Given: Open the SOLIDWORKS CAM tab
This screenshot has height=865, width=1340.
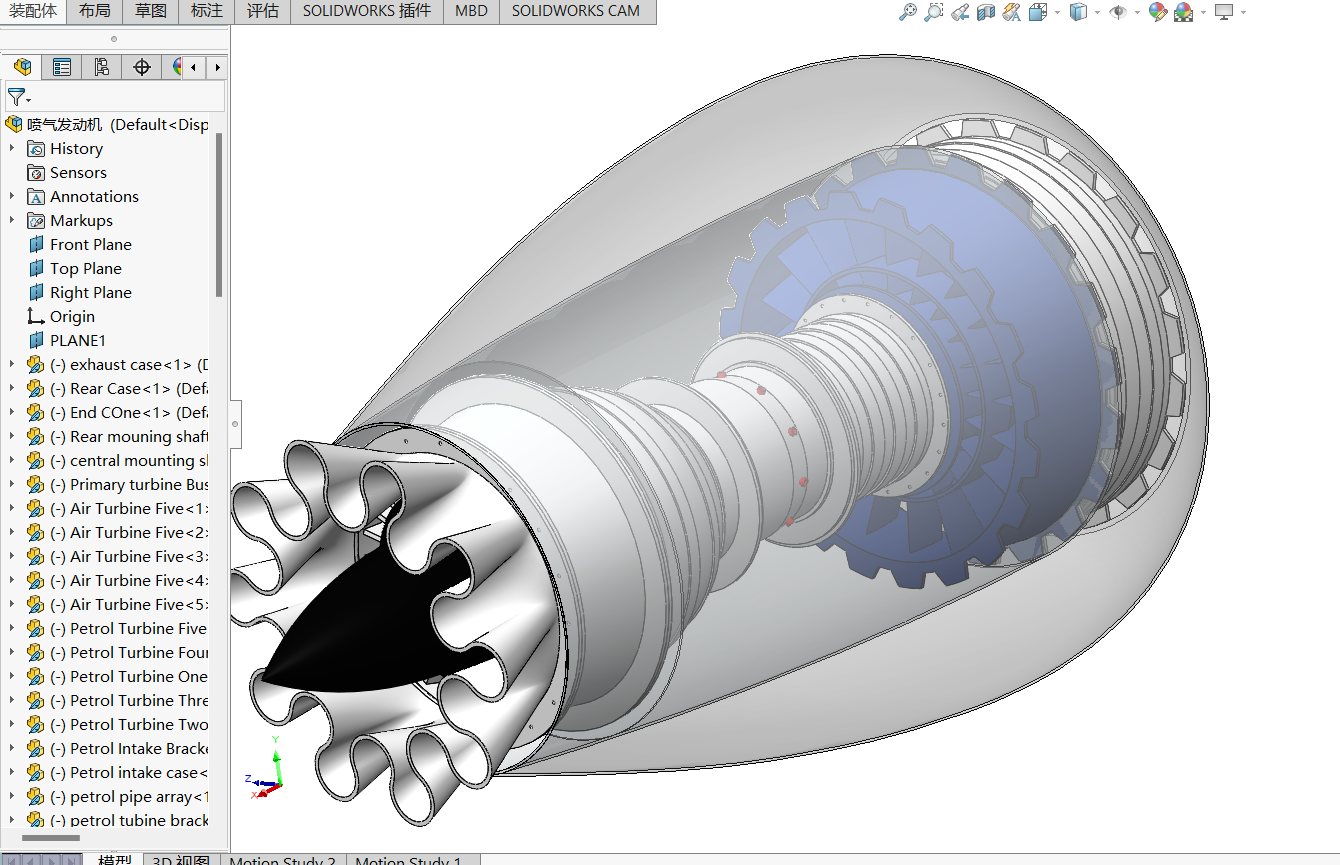Looking at the screenshot, I should [x=576, y=12].
